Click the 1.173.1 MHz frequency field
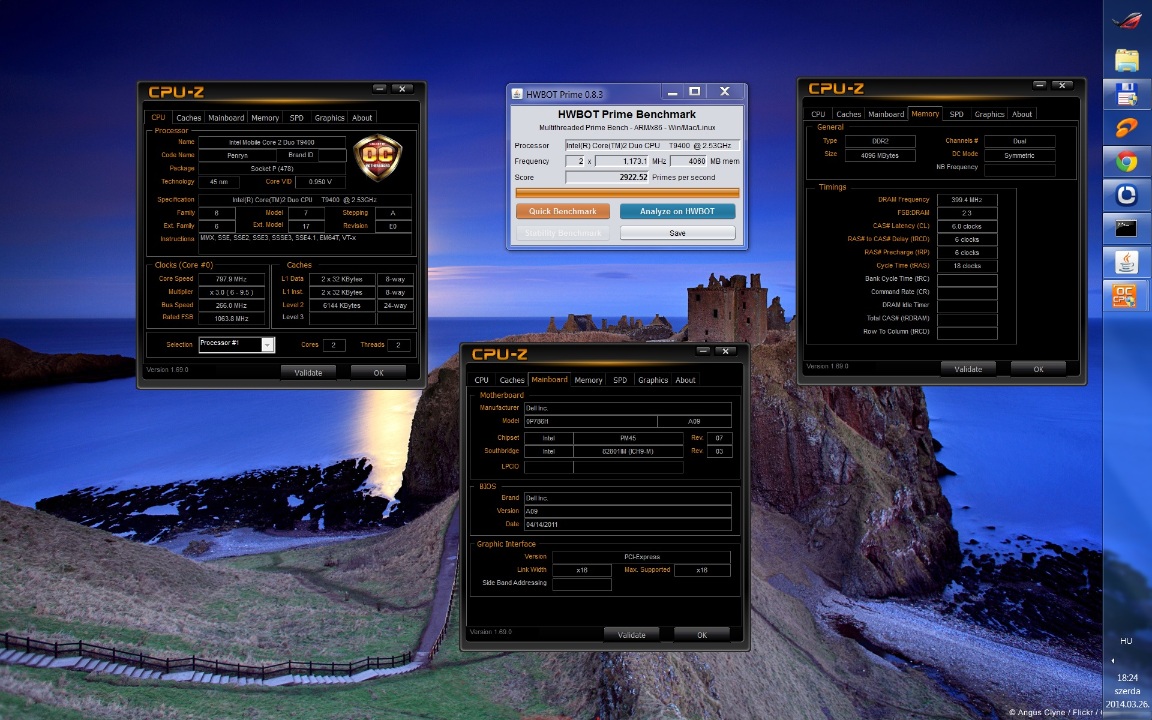The height and width of the screenshot is (720, 1152). pyautogui.click(x=622, y=161)
